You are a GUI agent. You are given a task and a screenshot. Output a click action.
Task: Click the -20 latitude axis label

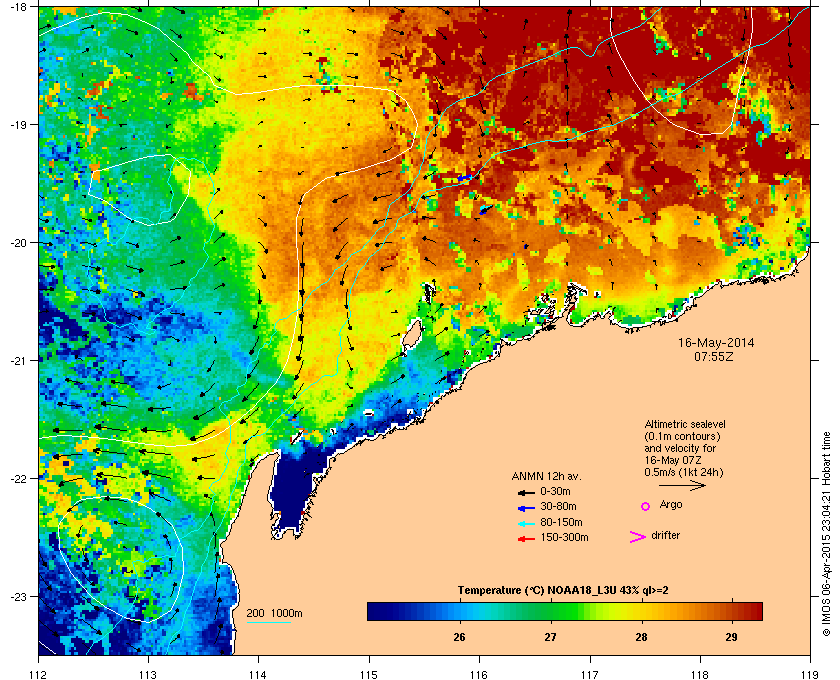click(x=21, y=243)
